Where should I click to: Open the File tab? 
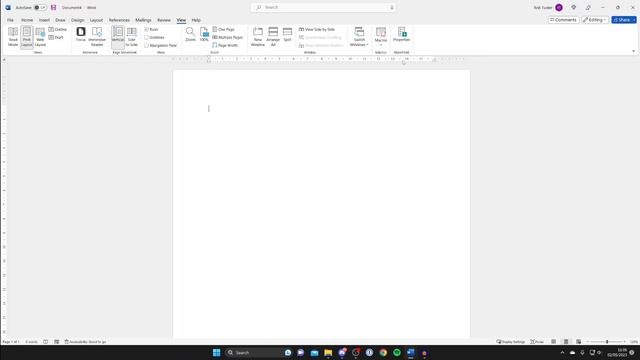click(x=10, y=20)
